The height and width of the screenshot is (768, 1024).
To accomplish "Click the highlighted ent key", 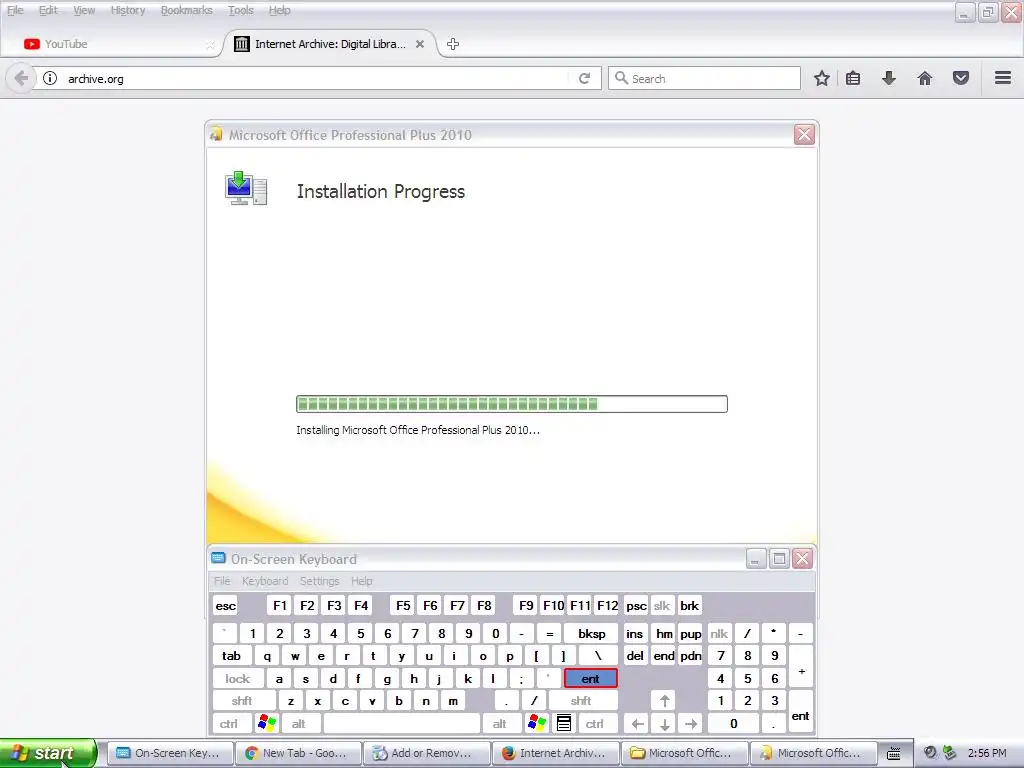I will pyautogui.click(x=590, y=679).
